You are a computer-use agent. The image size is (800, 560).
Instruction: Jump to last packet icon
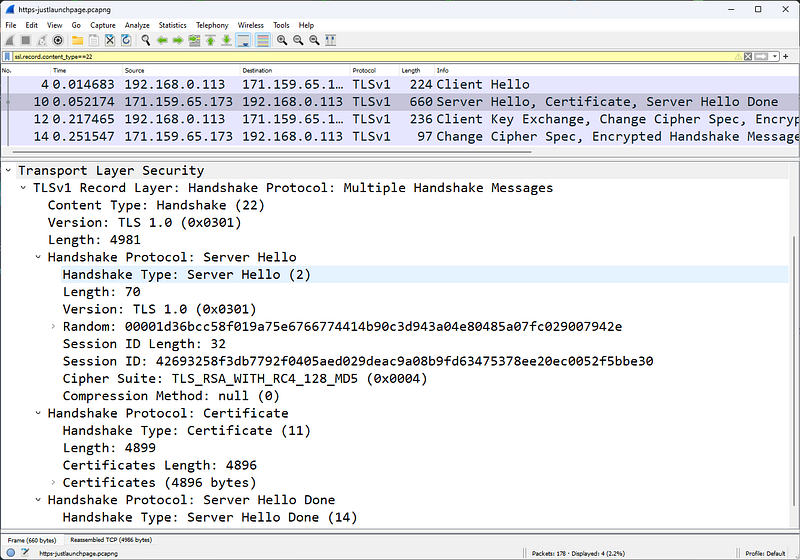pyautogui.click(x=227, y=40)
